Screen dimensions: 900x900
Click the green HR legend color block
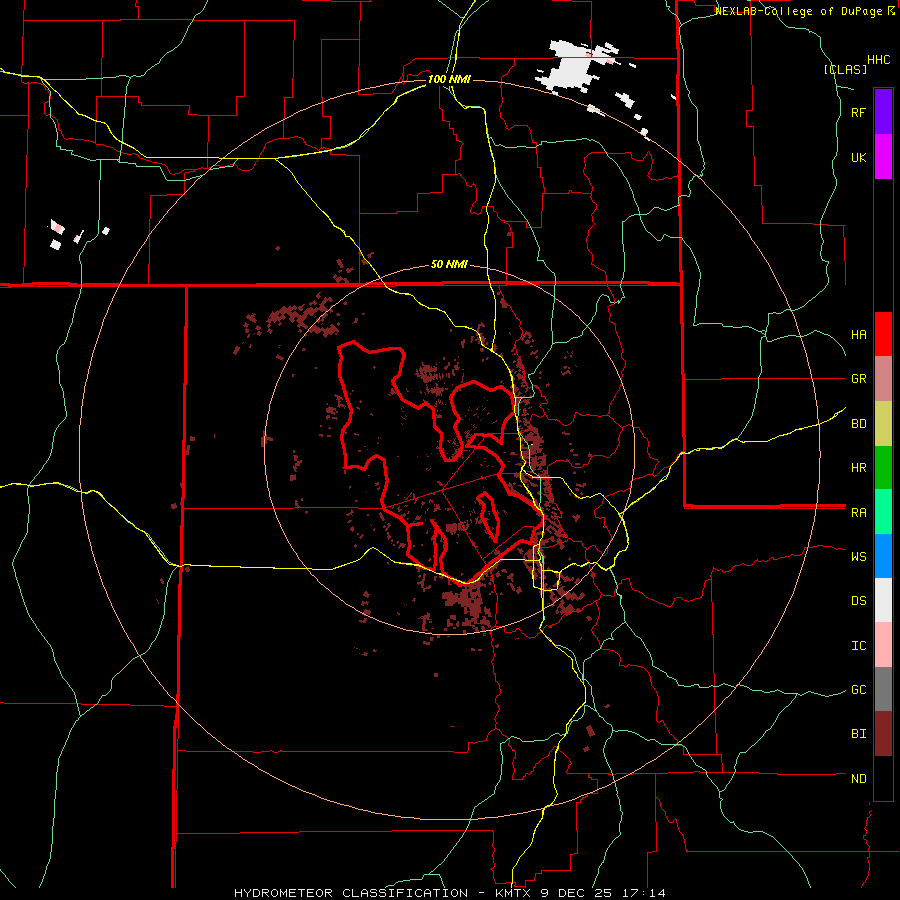tap(883, 468)
